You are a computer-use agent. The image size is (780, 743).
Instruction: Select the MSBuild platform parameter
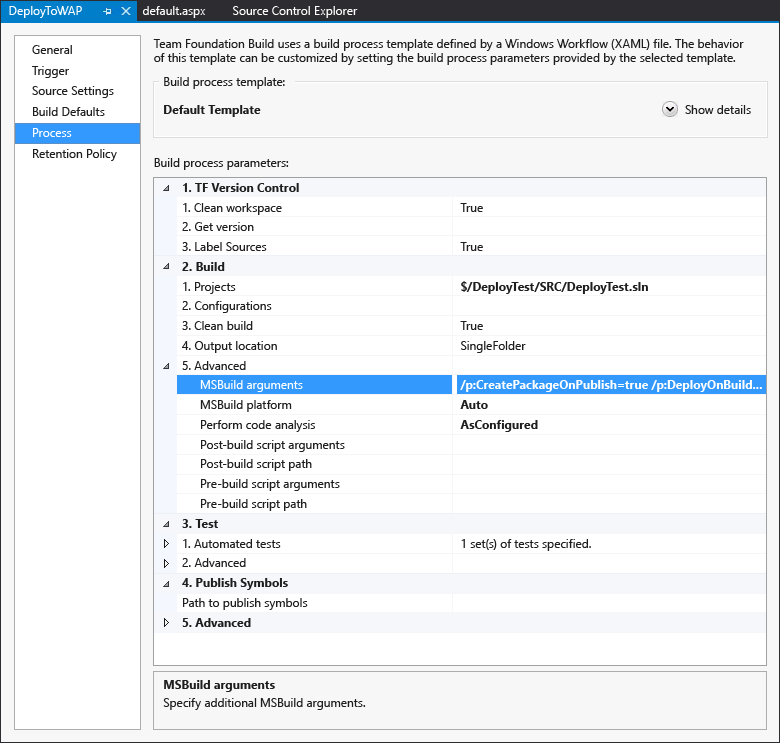point(314,405)
